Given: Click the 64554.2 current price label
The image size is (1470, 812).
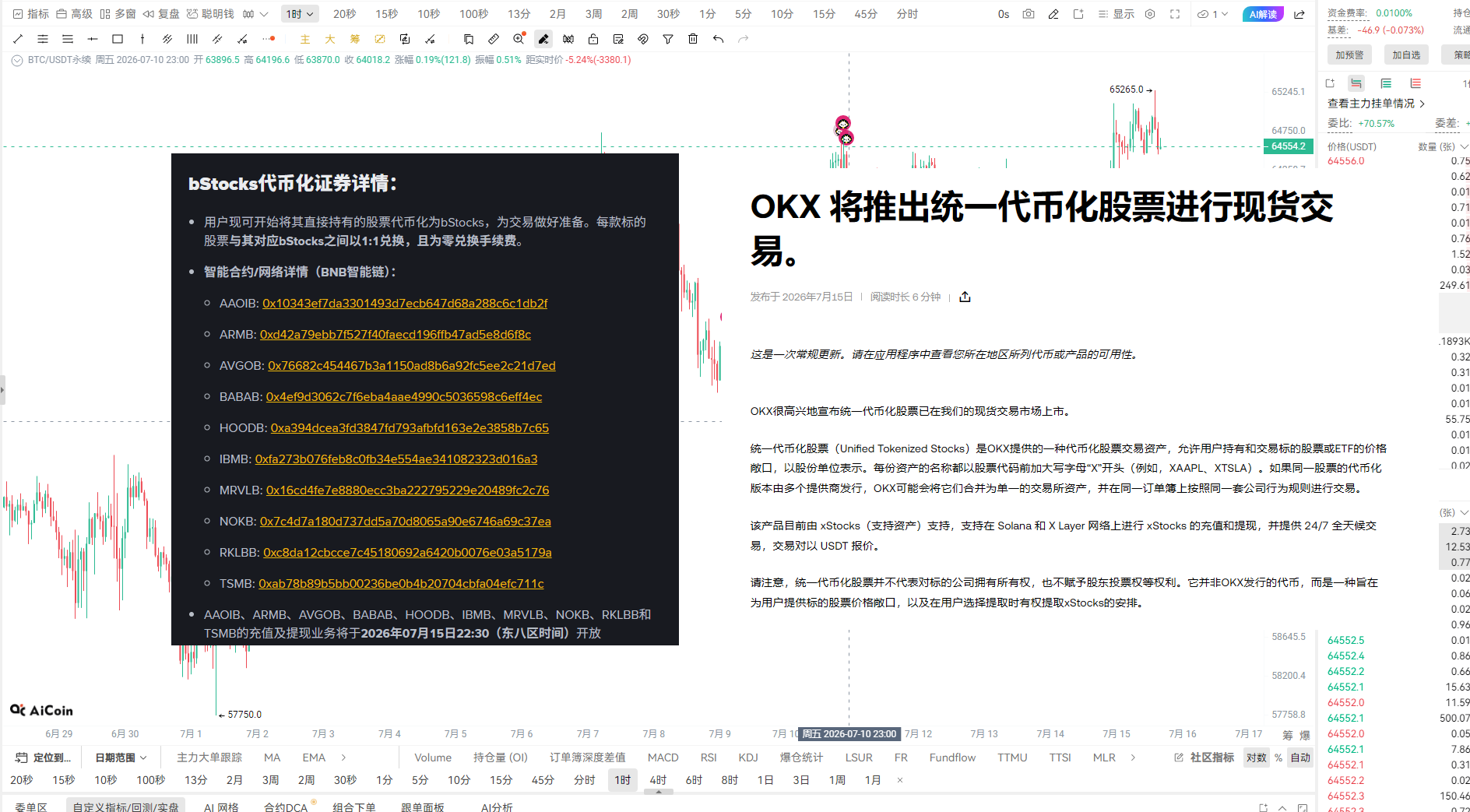Looking at the screenshot, I should point(1288,146).
